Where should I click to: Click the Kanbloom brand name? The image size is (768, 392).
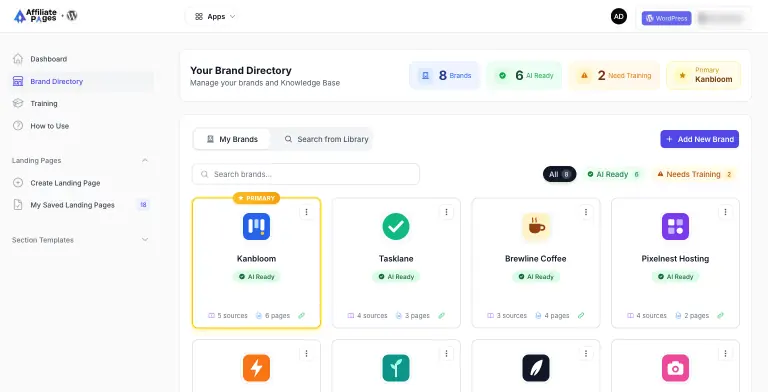point(257,259)
